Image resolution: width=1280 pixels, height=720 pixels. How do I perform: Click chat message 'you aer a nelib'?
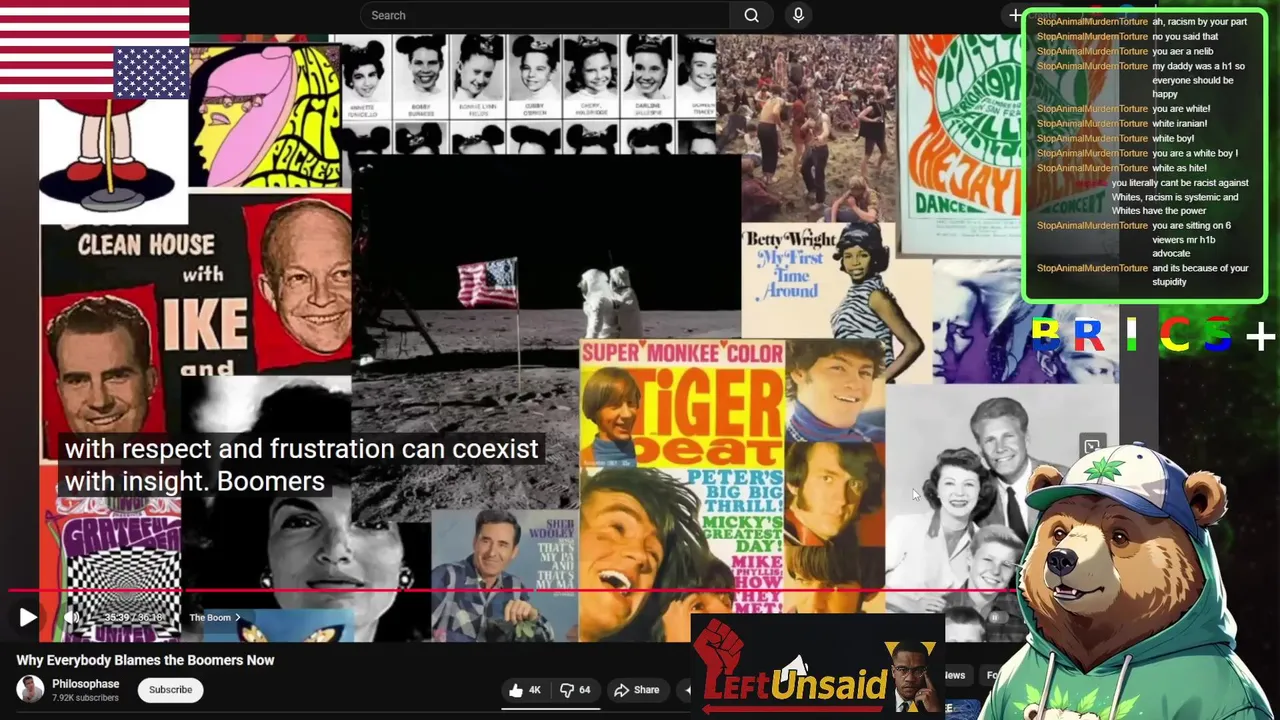(x=1183, y=51)
